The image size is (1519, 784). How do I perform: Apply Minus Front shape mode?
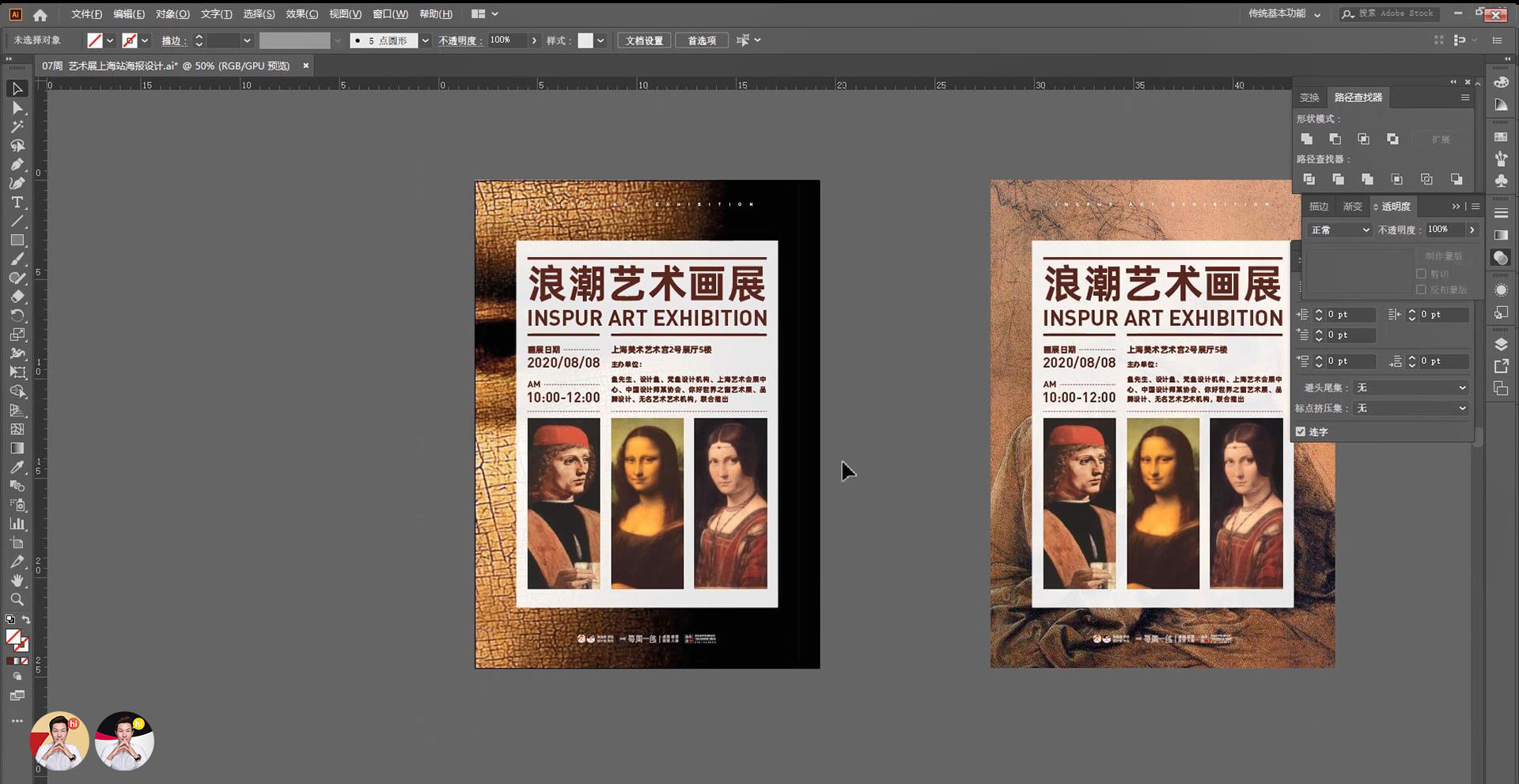pyautogui.click(x=1335, y=139)
